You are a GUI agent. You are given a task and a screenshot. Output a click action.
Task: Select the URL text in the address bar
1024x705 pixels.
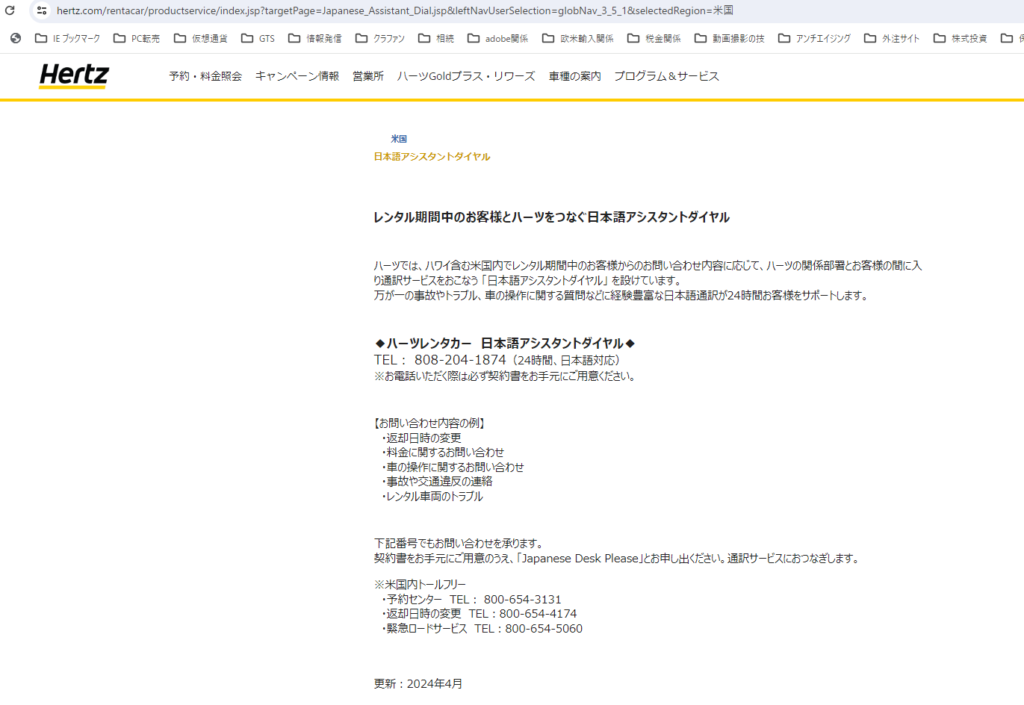pos(394,10)
